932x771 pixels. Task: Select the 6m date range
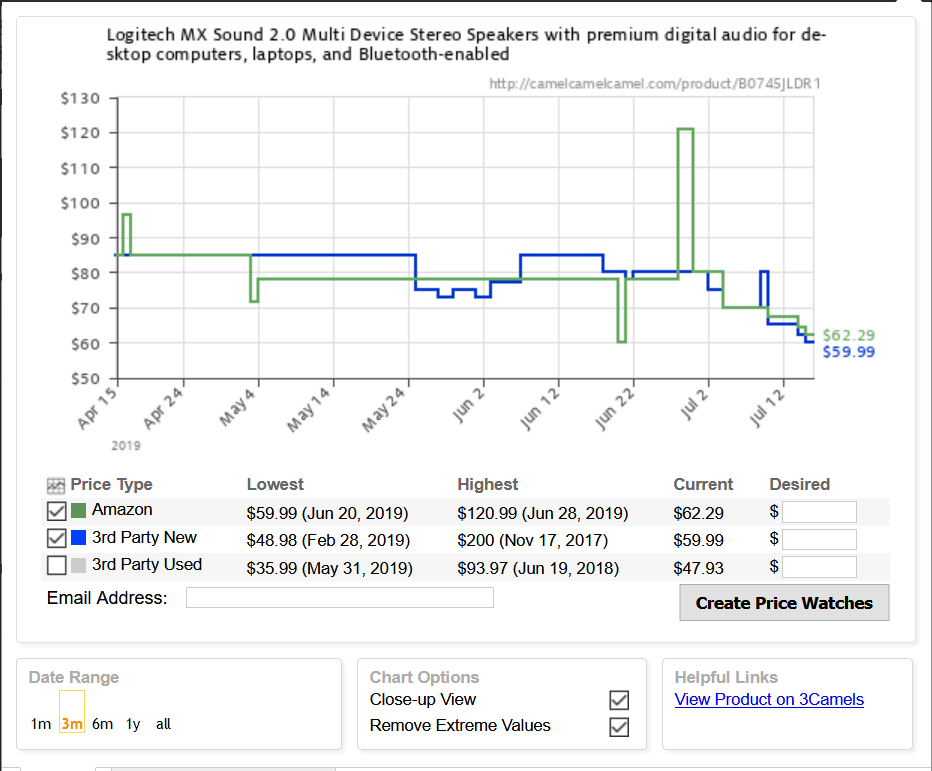coord(102,724)
